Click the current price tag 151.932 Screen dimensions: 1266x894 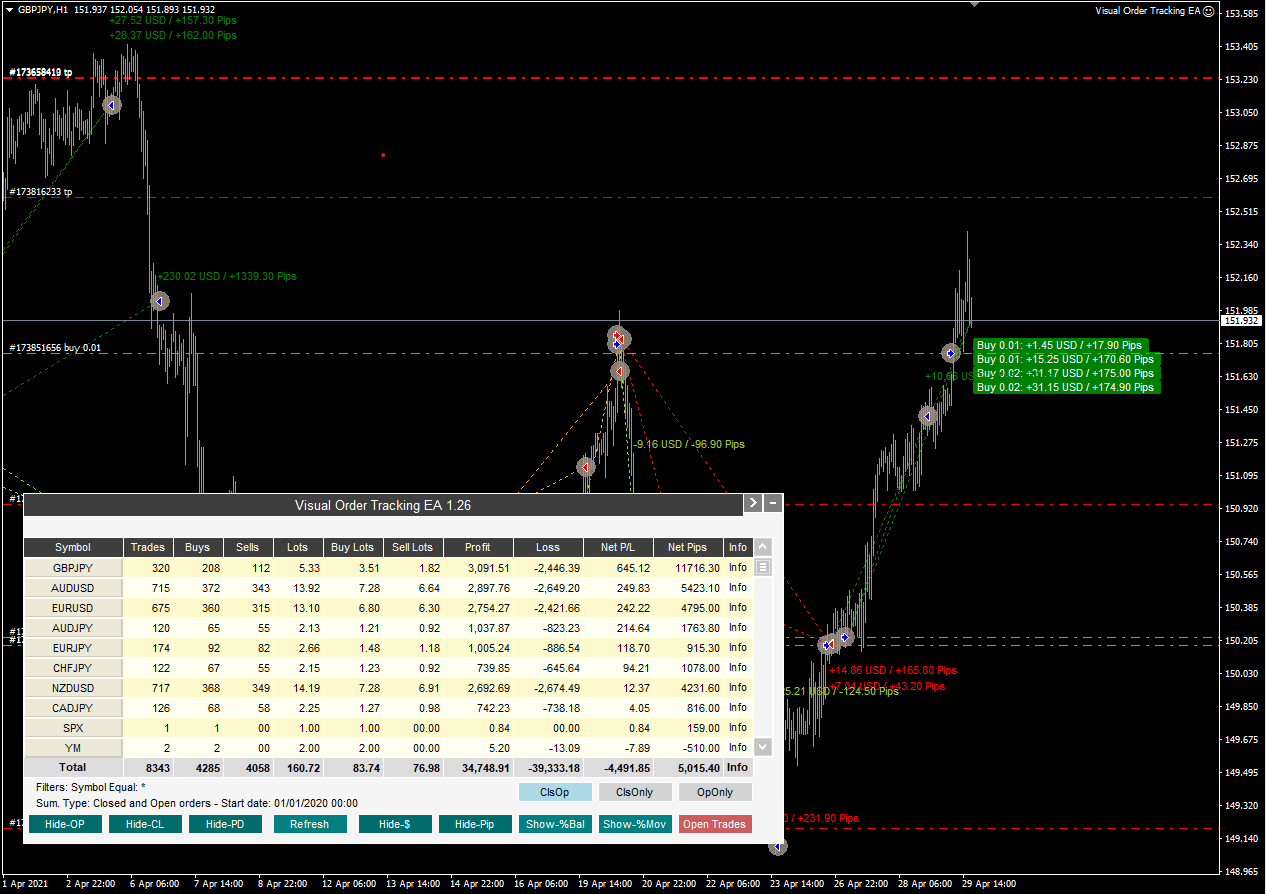pyautogui.click(x=1241, y=321)
